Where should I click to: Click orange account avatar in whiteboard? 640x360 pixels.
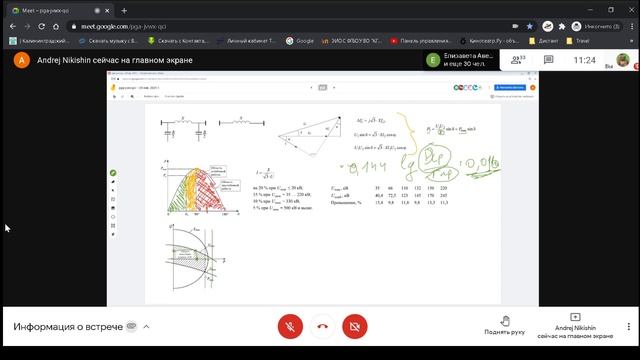click(x=532, y=87)
